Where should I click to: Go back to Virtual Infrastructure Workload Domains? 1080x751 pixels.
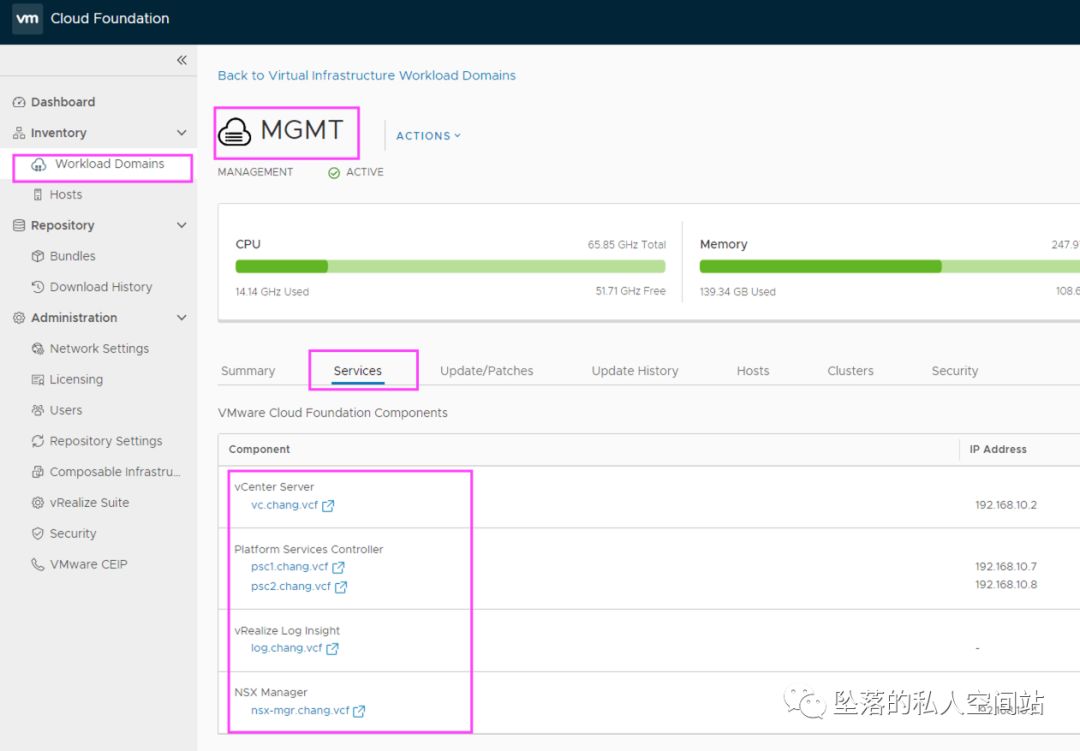[366, 75]
